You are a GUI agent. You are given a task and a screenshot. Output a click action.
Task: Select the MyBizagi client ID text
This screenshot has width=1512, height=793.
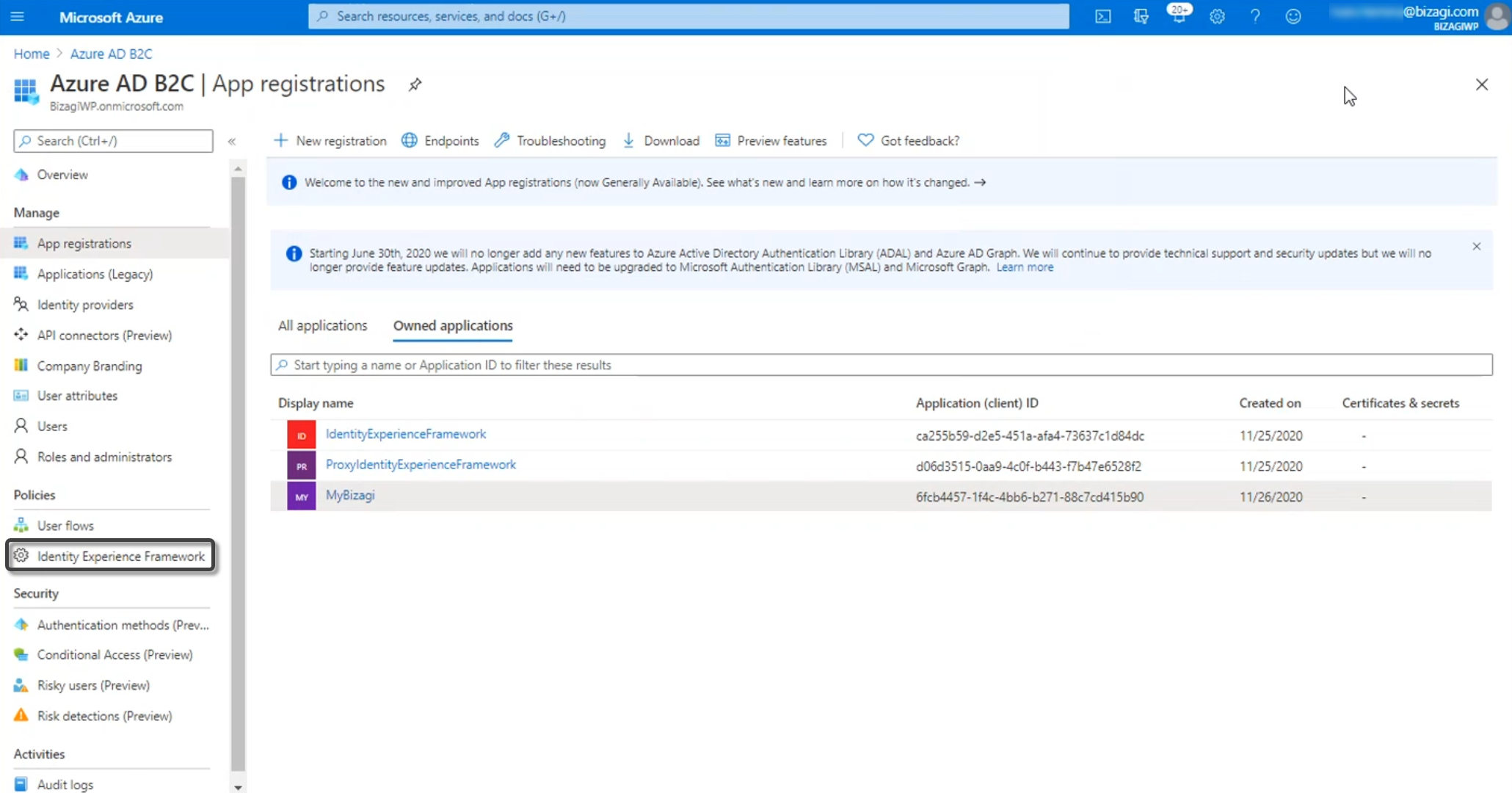[1030, 497]
